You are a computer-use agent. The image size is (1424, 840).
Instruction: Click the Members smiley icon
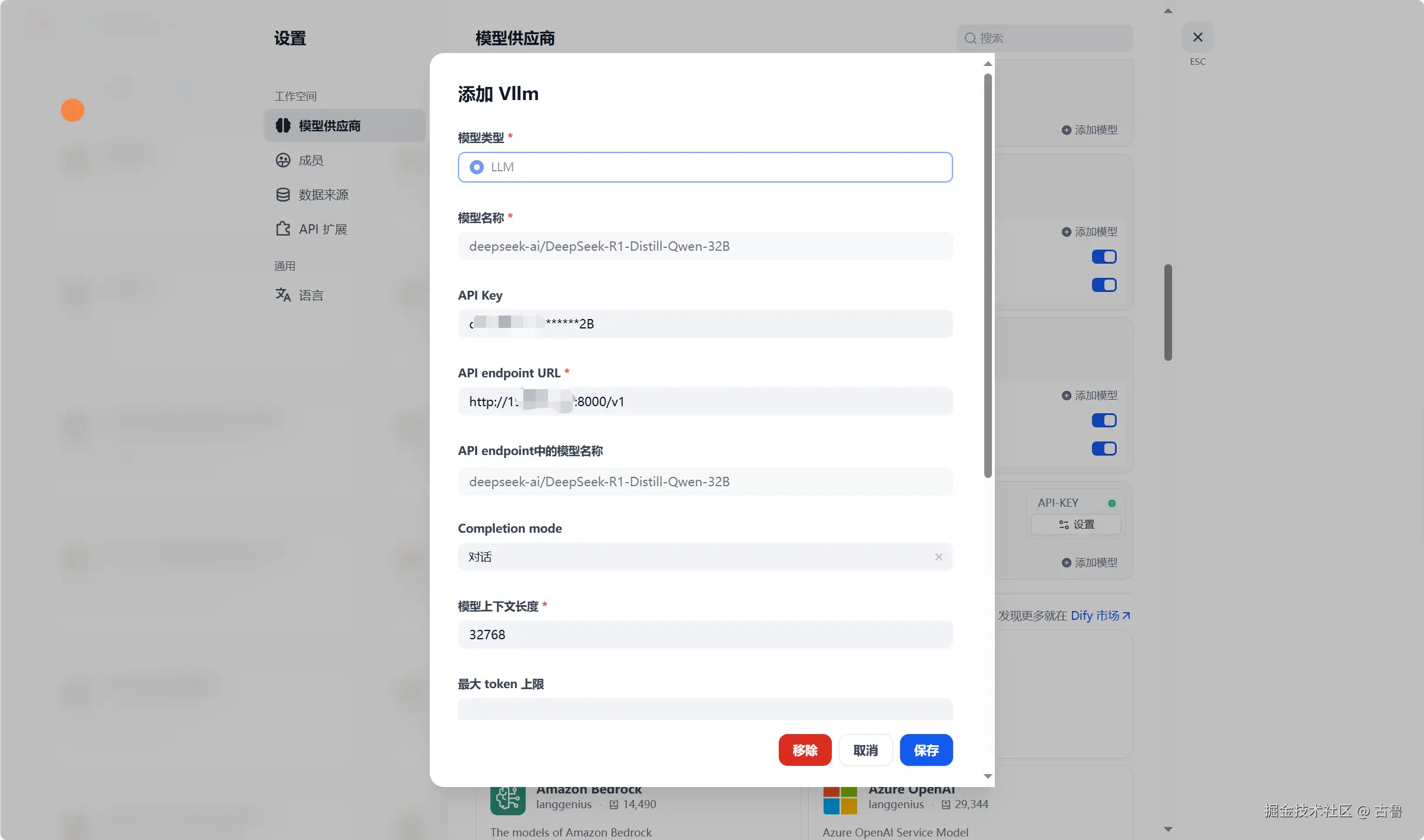[283, 160]
